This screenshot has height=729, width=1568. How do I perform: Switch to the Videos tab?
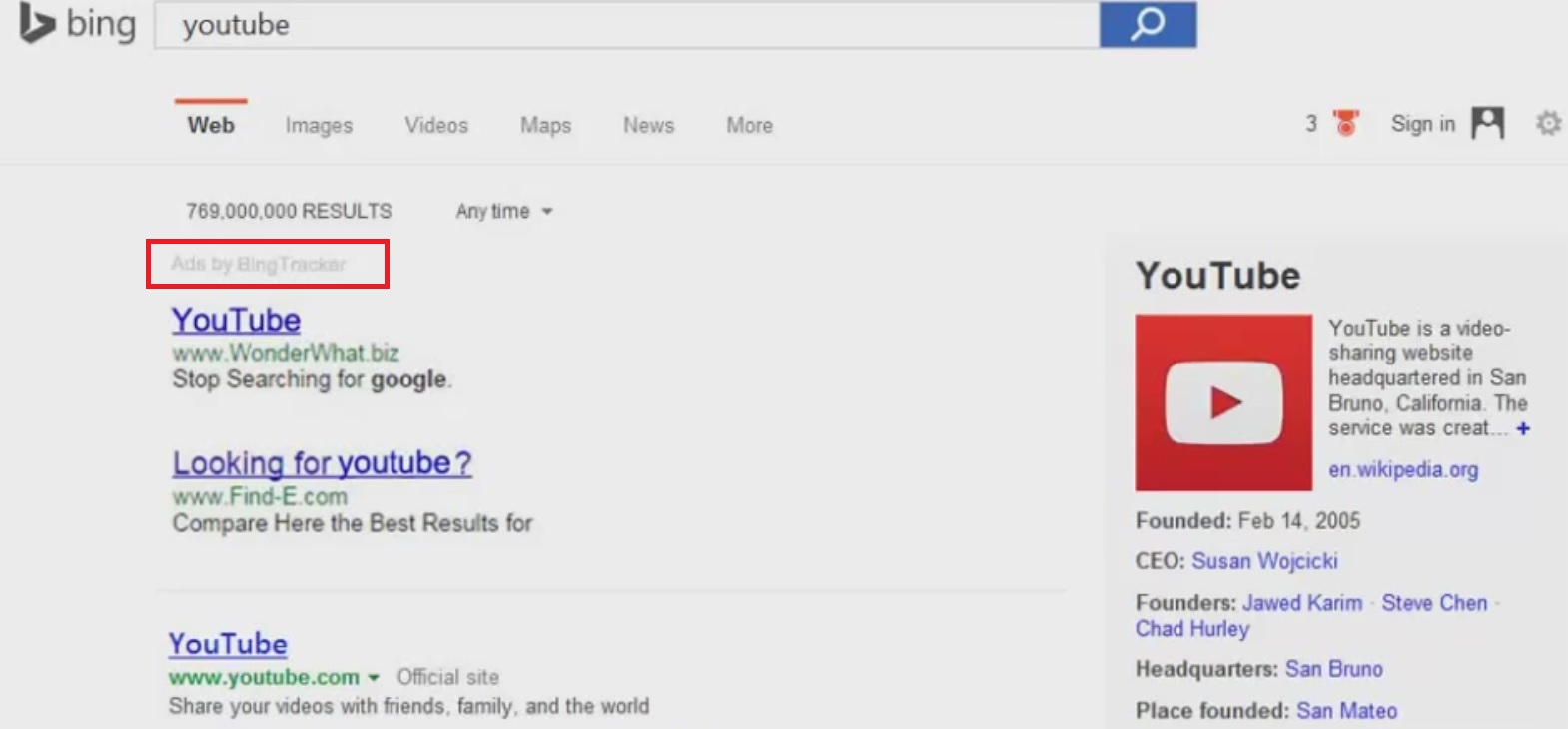coord(436,125)
